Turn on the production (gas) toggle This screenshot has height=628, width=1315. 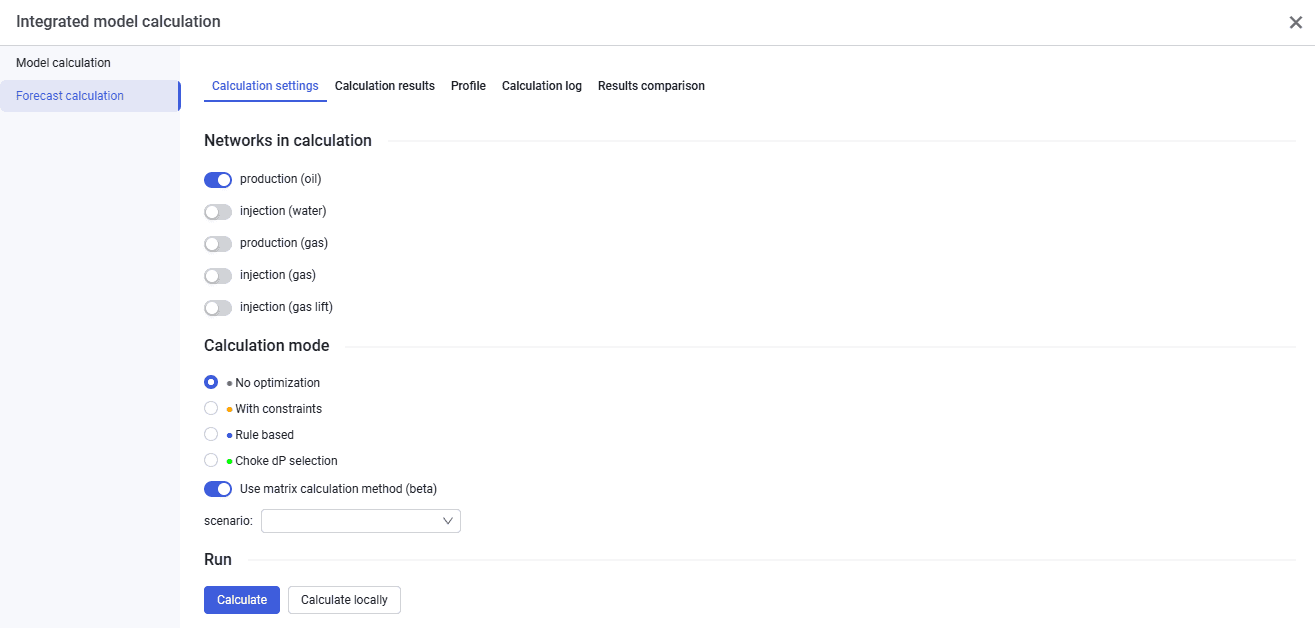point(218,244)
